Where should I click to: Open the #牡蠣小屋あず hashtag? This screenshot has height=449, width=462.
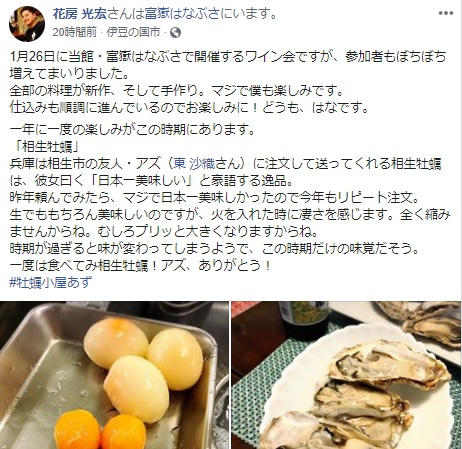pyautogui.click(x=50, y=282)
